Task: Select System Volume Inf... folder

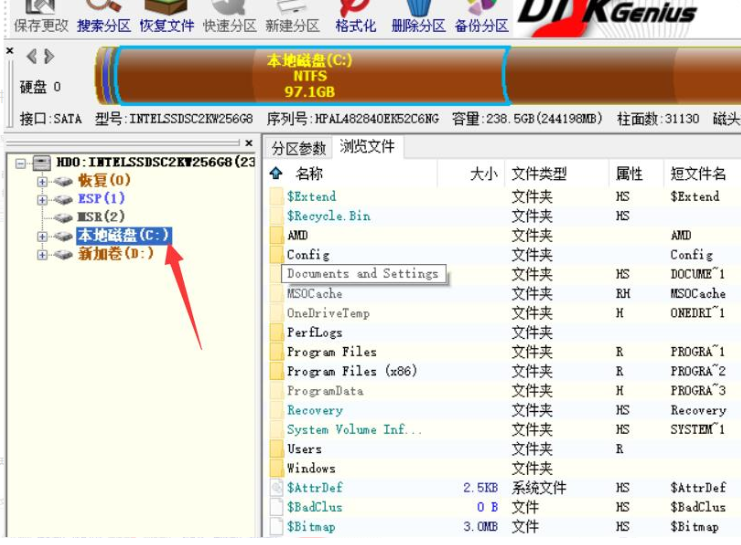Action: (354, 429)
